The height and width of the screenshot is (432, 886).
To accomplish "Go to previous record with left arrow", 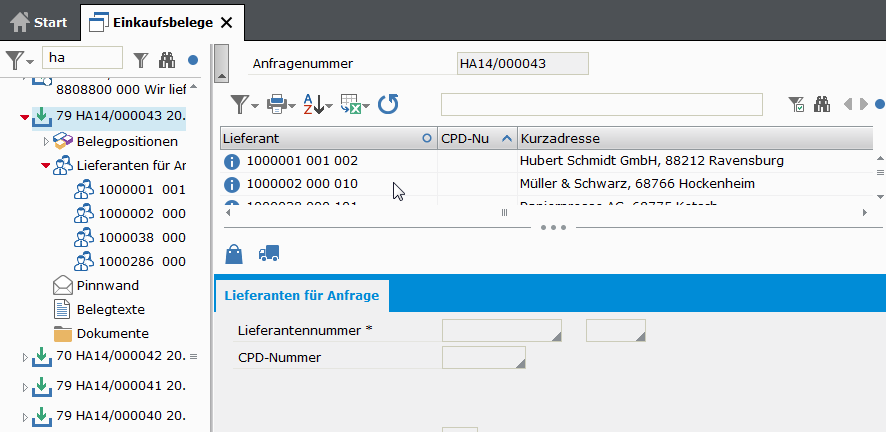I will pyautogui.click(x=848, y=104).
